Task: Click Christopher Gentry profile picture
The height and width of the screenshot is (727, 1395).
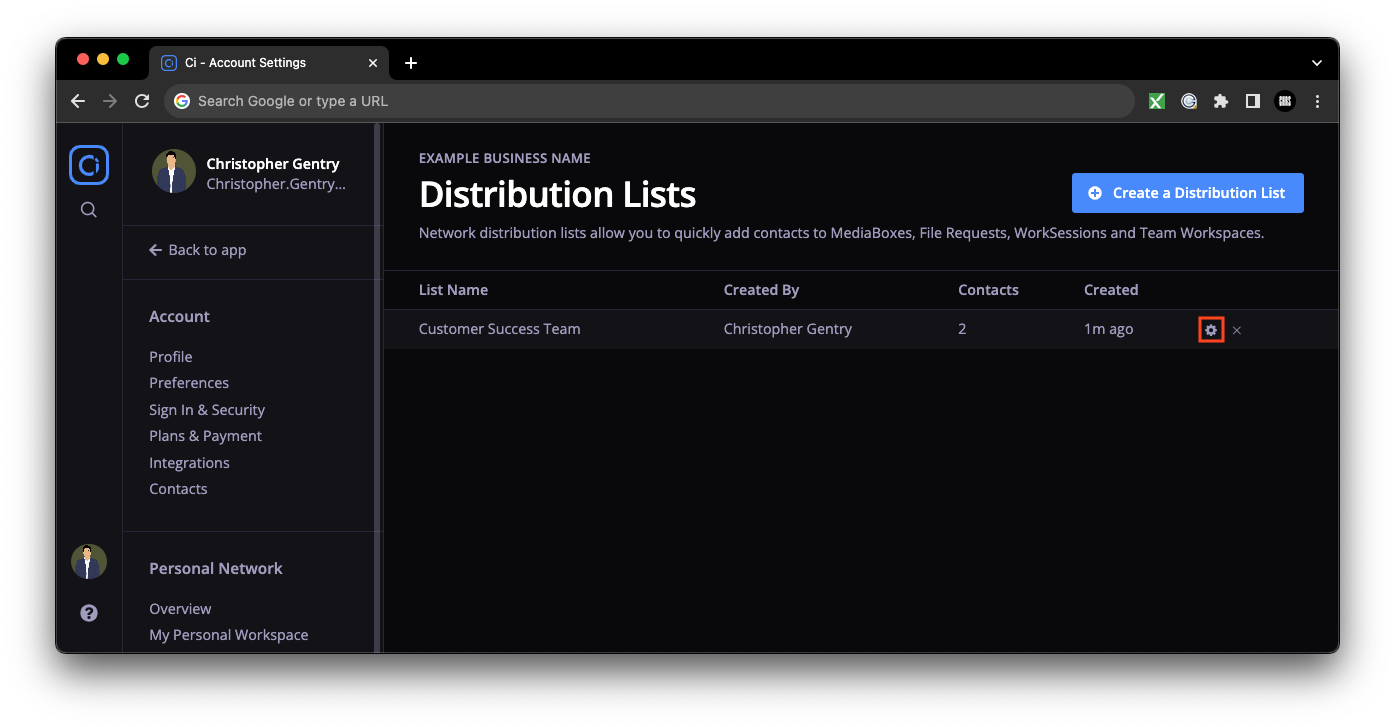Action: point(174,172)
